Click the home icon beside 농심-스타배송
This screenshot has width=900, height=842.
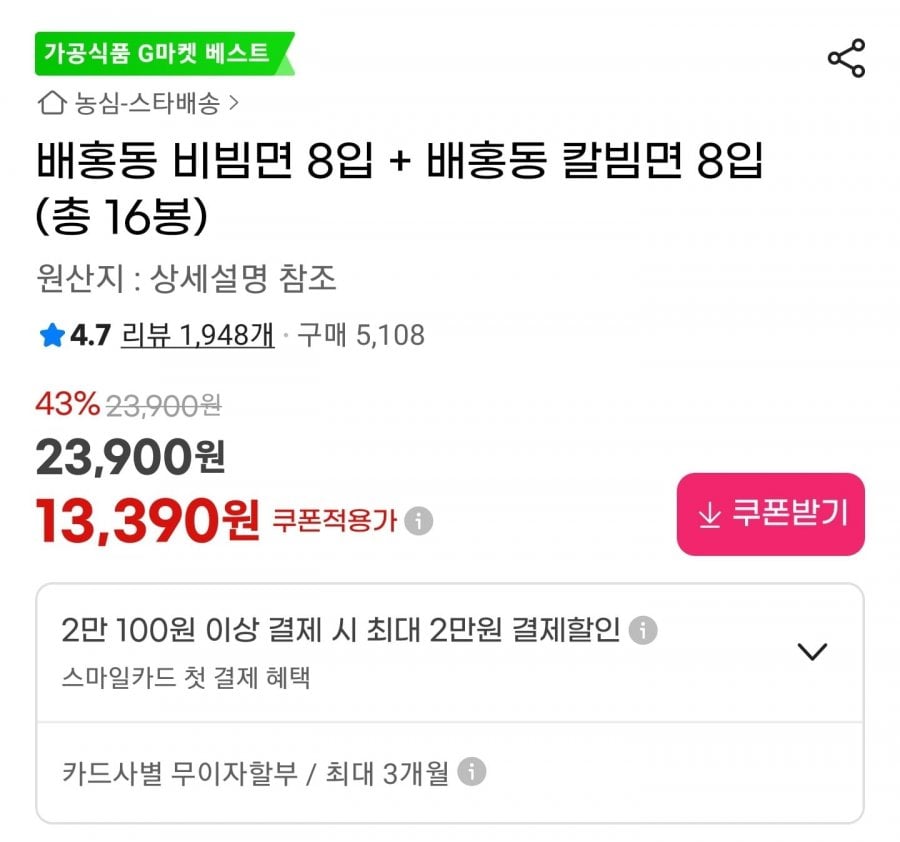(50, 102)
